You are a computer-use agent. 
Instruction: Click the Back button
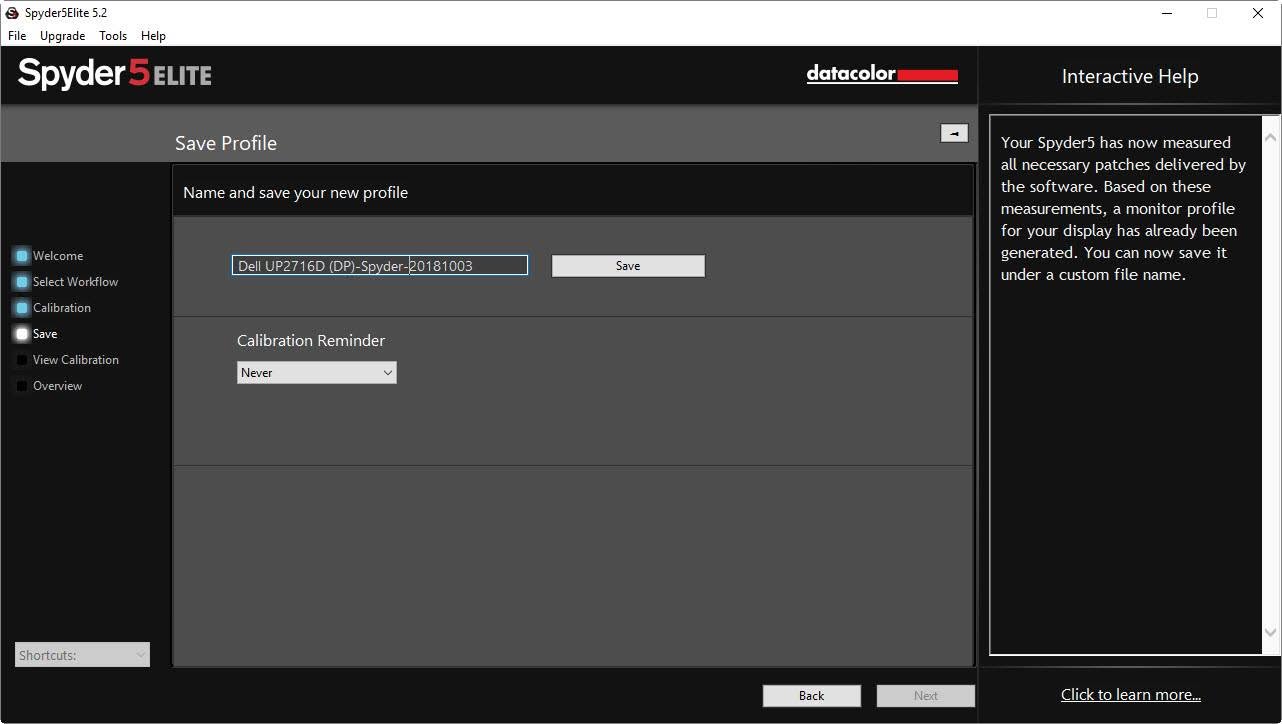812,696
